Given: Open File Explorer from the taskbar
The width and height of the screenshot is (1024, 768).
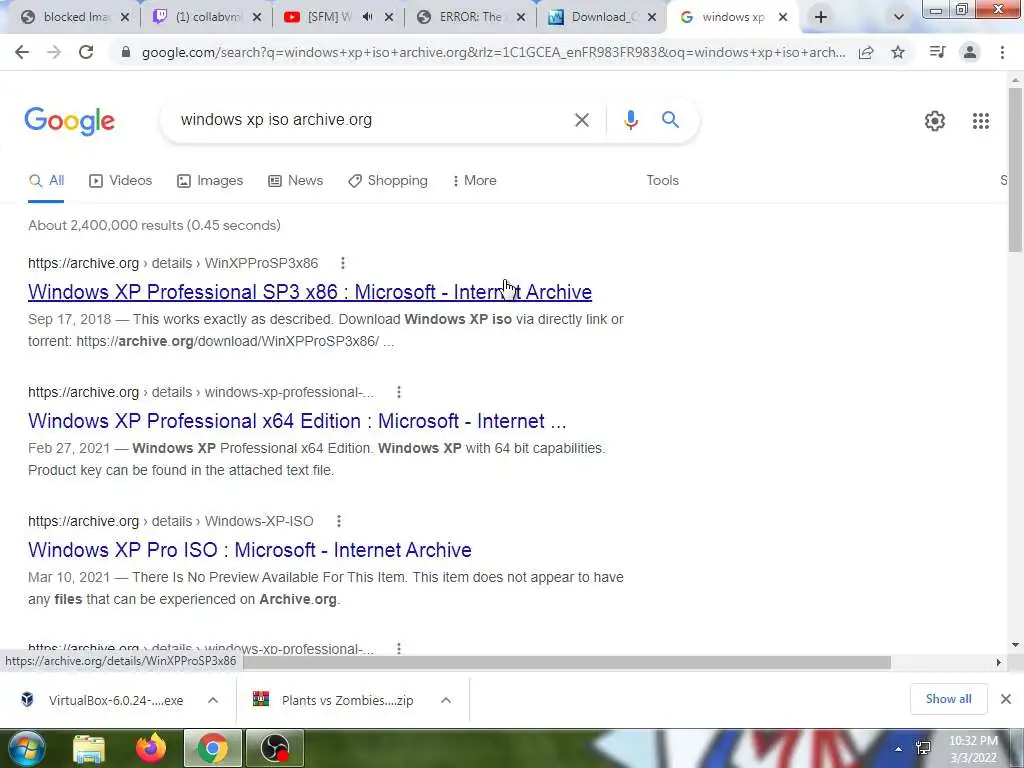Looking at the screenshot, I should (89, 748).
